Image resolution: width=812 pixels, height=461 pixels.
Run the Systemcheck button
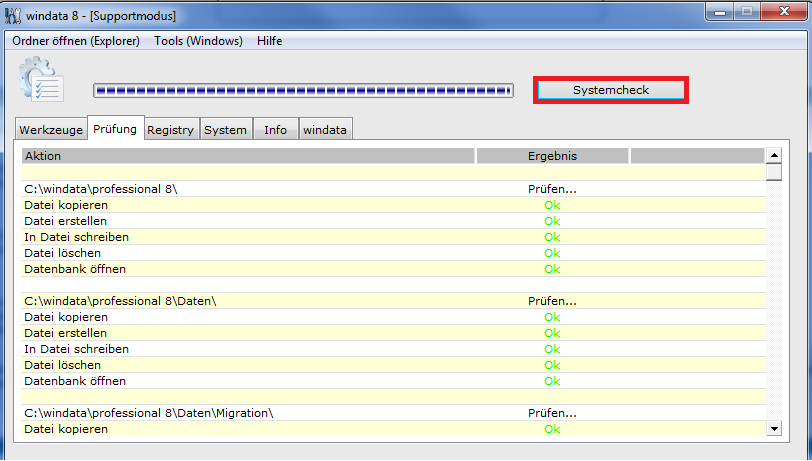[x=611, y=90]
